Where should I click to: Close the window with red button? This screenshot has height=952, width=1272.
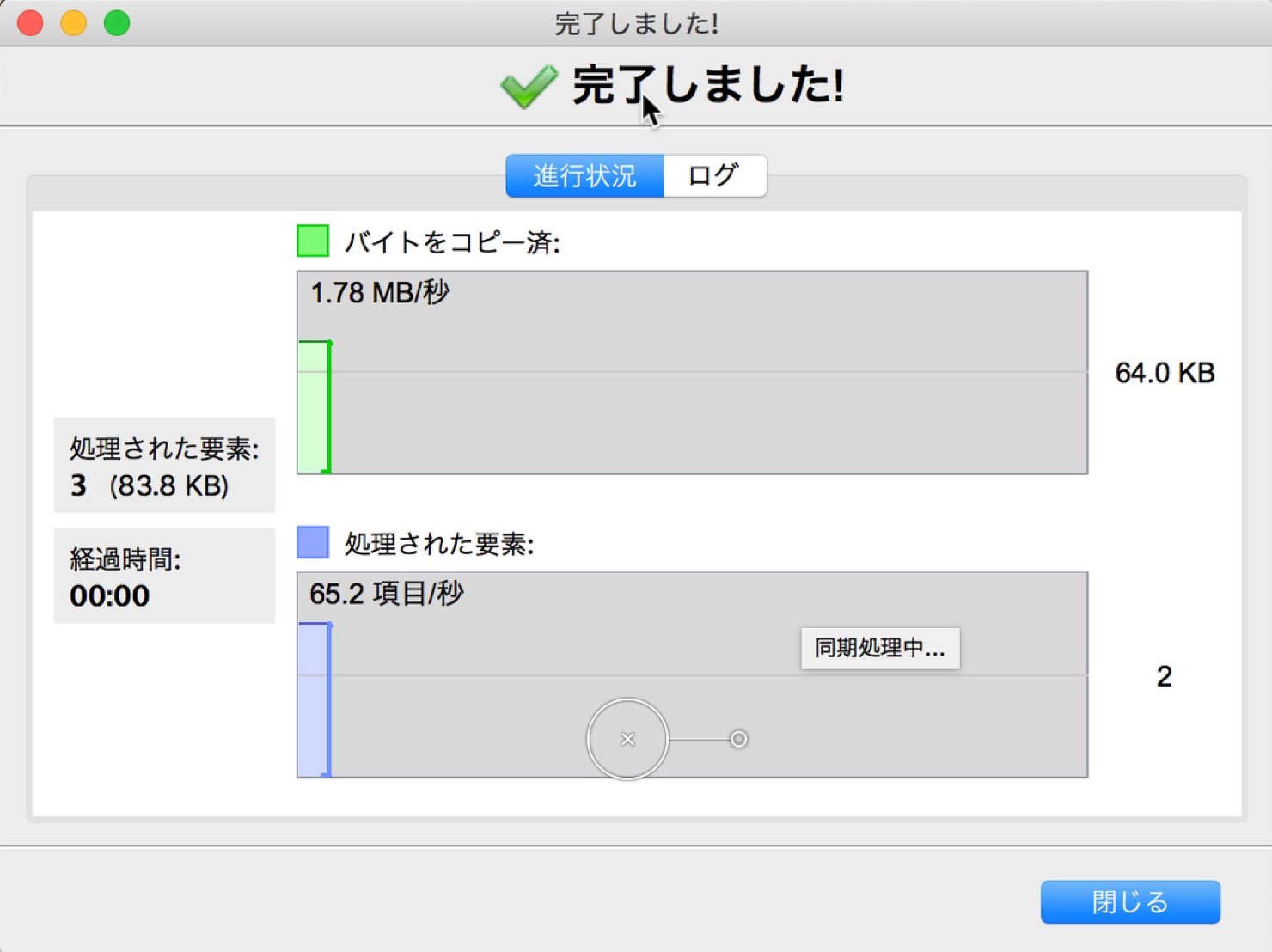tap(31, 23)
